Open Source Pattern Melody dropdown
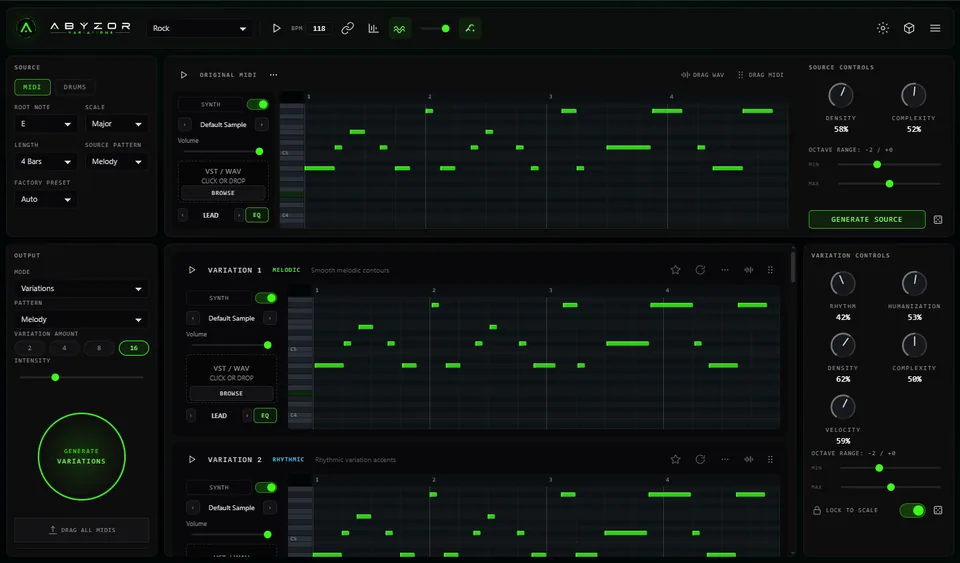This screenshot has height=563, width=960. click(x=116, y=162)
